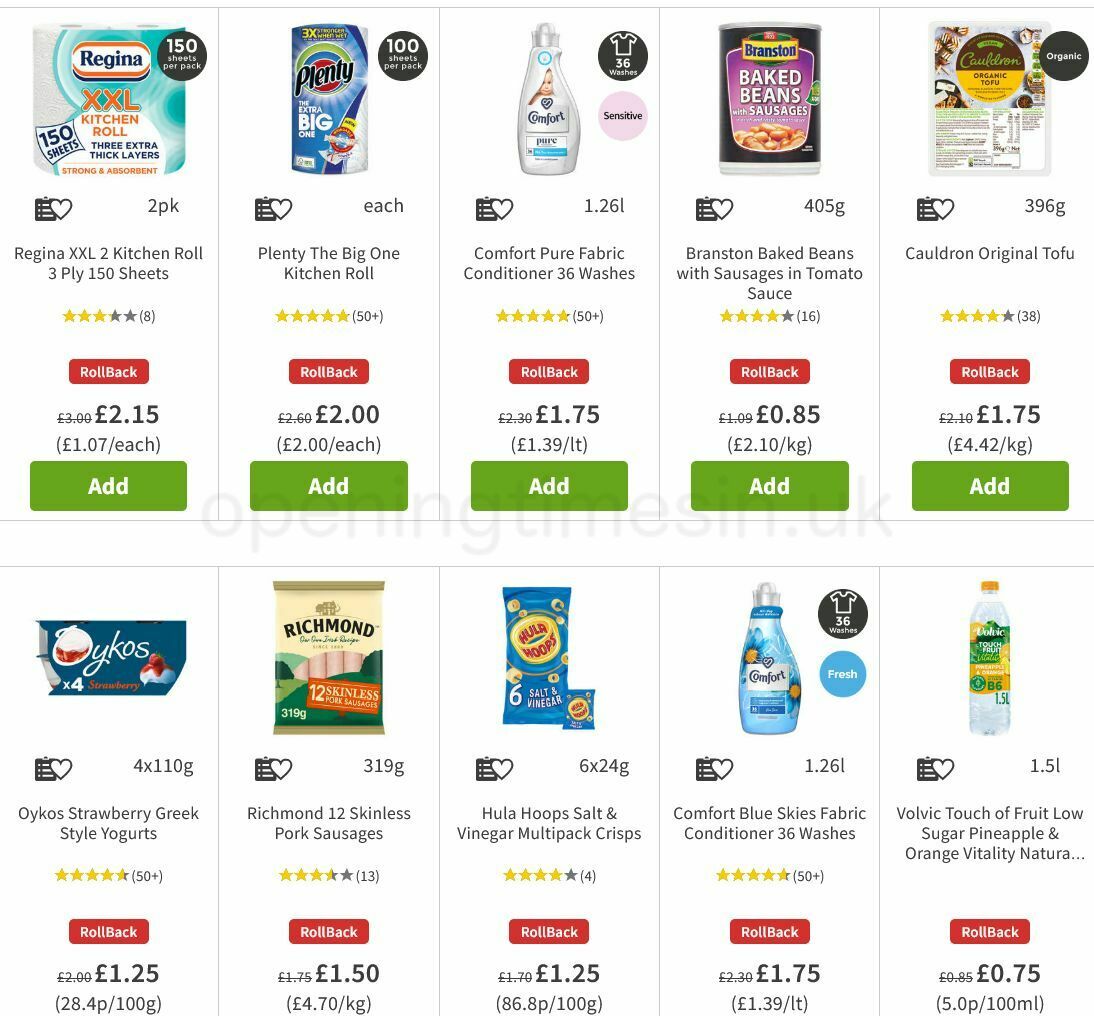The height and width of the screenshot is (1016, 1094).
Task: Click the Comfort Blue Skies product image
Action: click(769, 657)
